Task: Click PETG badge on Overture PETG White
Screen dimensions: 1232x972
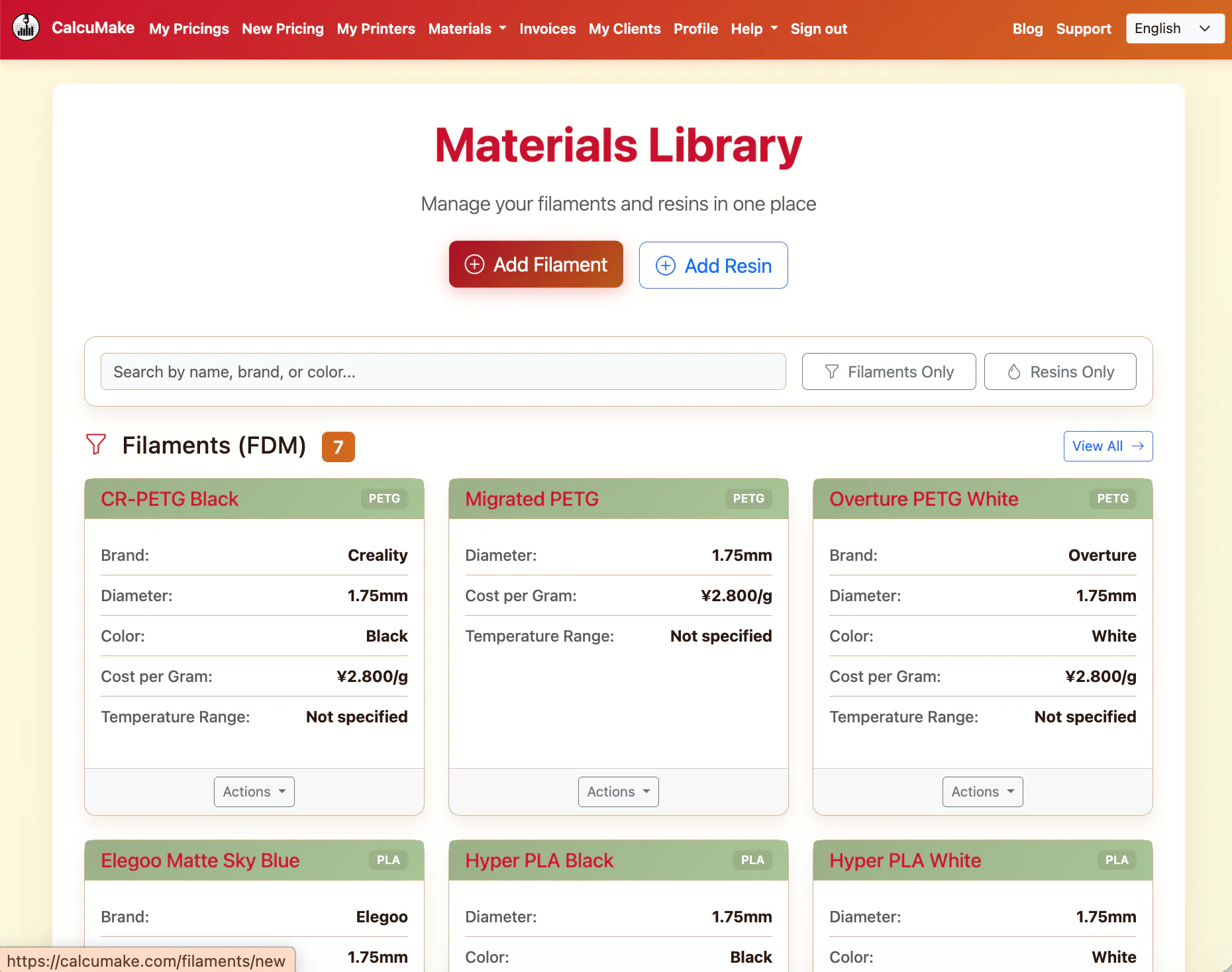Action: point(1113,499)
